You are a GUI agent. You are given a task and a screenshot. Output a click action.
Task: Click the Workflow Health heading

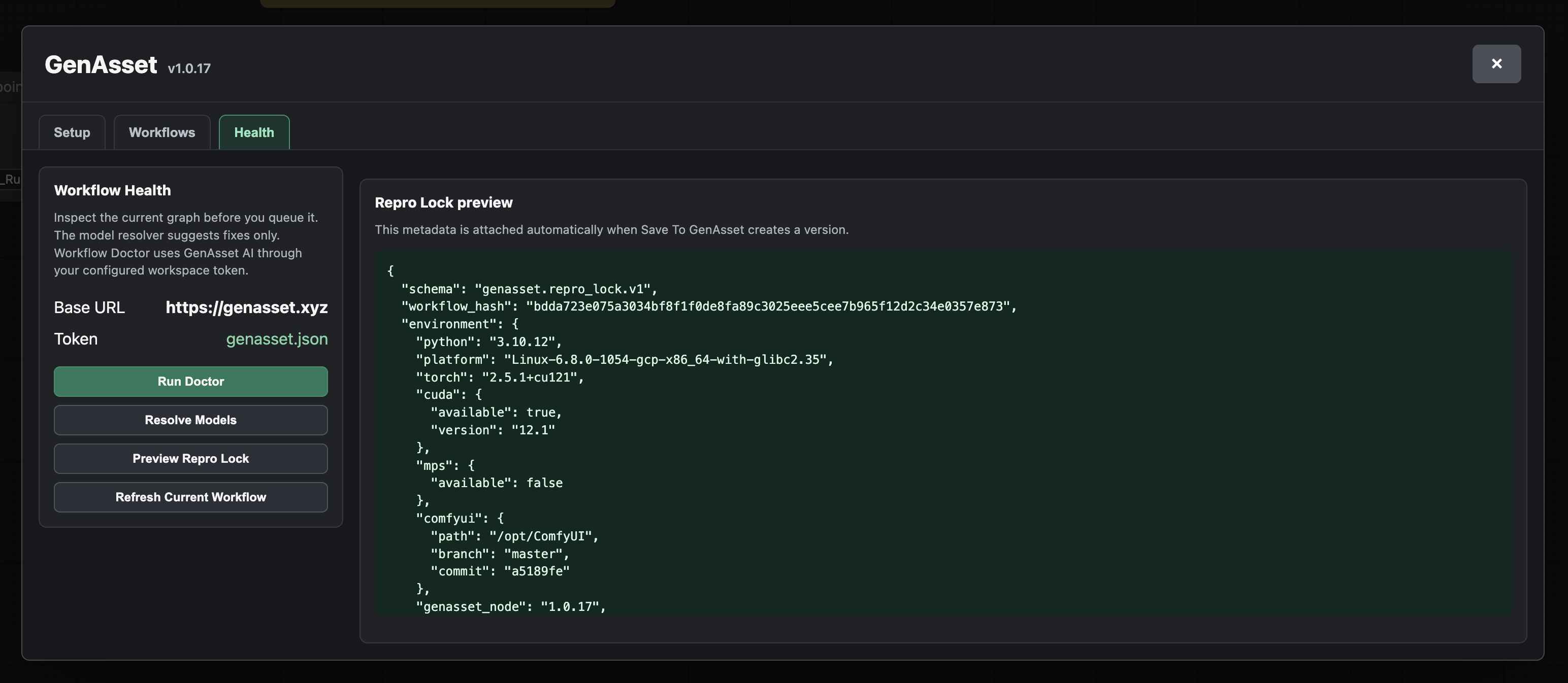pos(113,190)
